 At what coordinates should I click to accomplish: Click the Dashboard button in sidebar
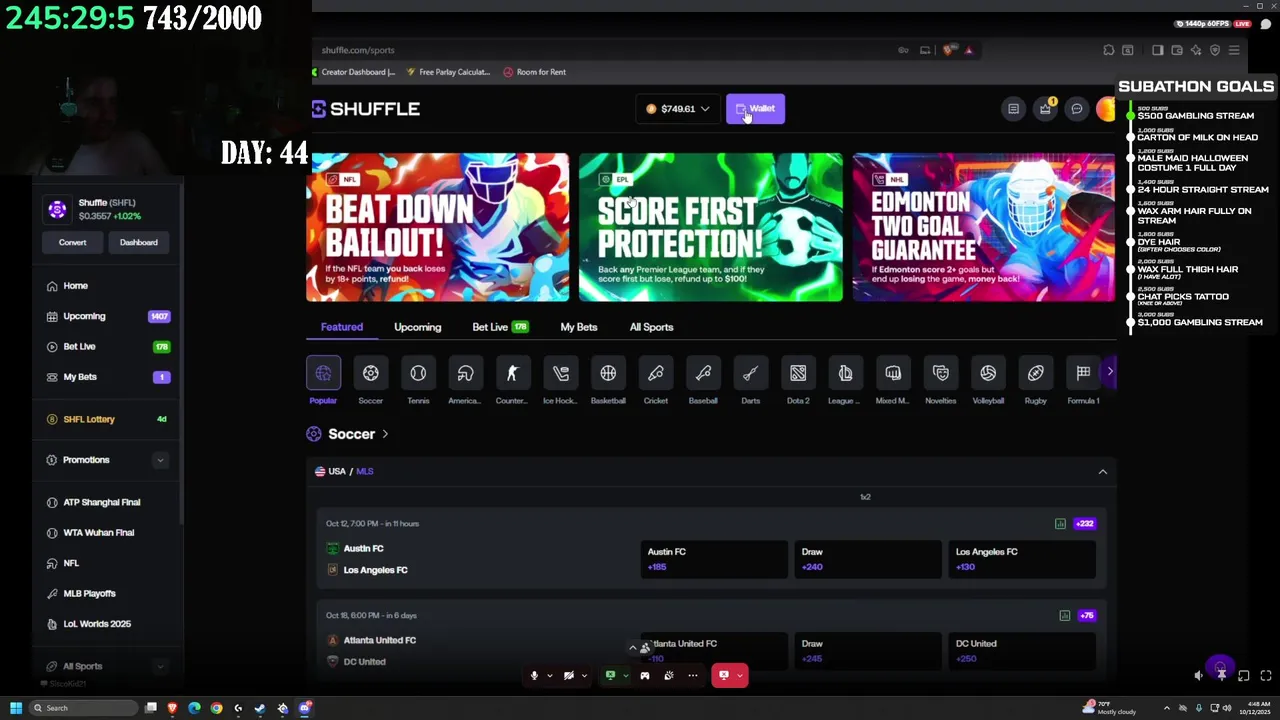click(139, 243)
